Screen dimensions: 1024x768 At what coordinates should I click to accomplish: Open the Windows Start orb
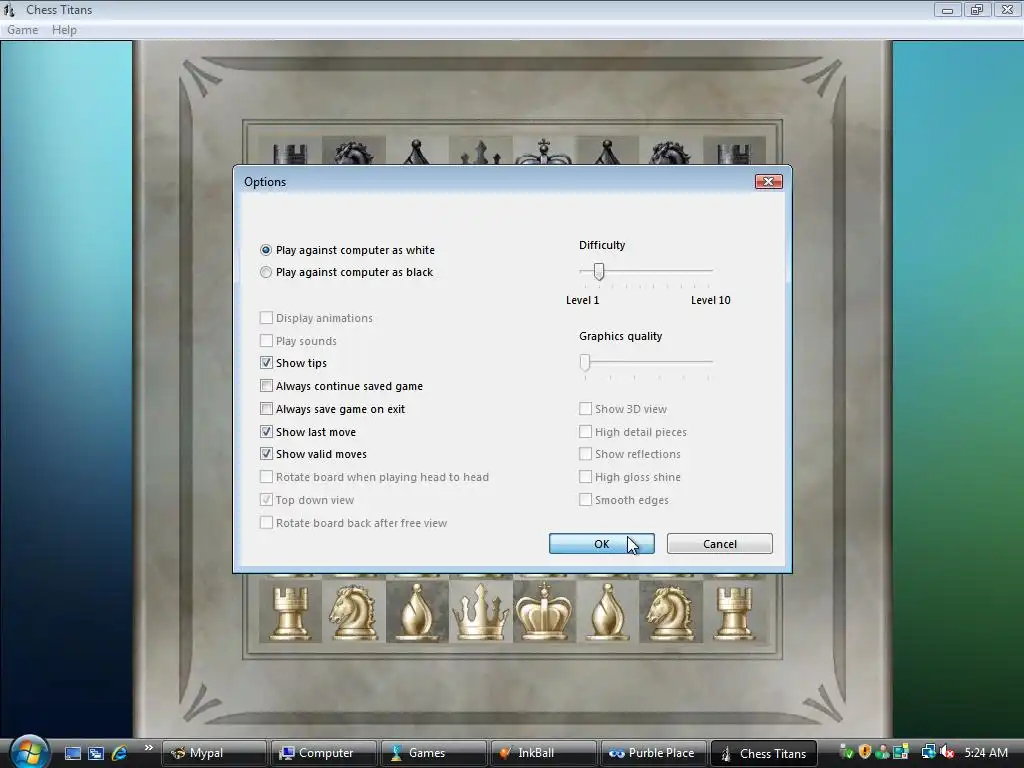click(x=29, y=752)
